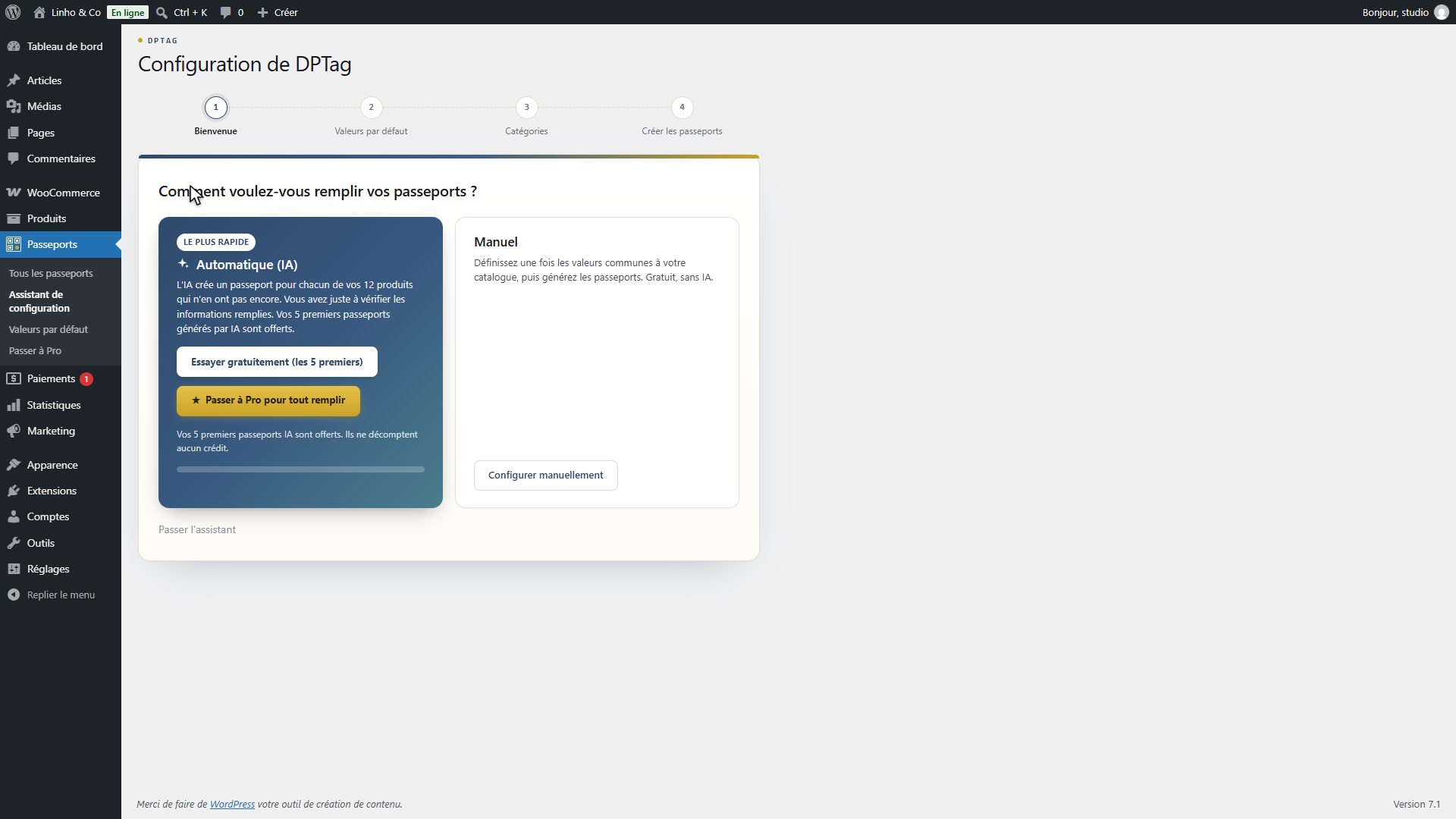Click the Passer l'assistant link

coord(197,529)
